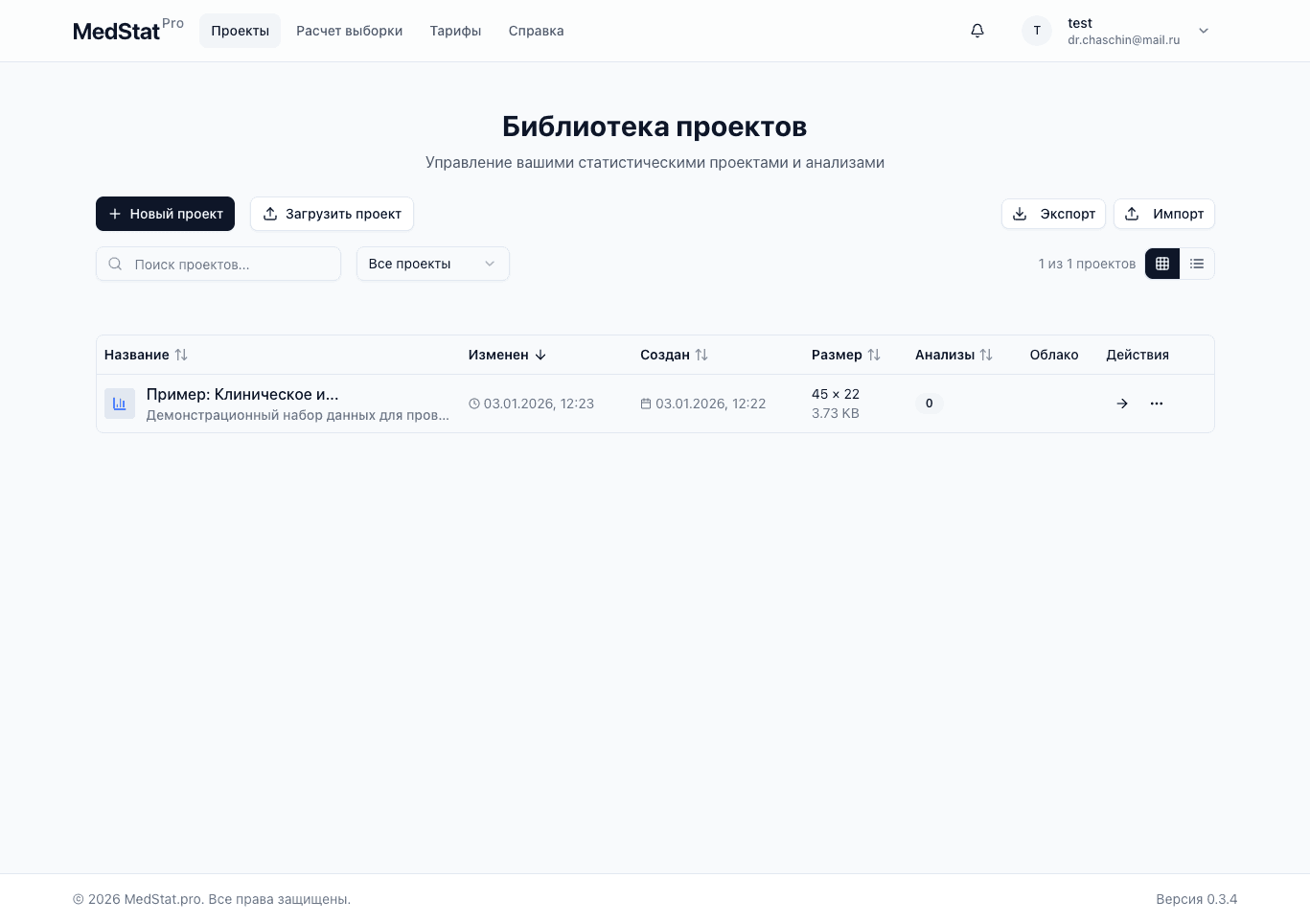
Task: Click the Экспорт button
Action: pyautogui.click(x=1053, y=214)
